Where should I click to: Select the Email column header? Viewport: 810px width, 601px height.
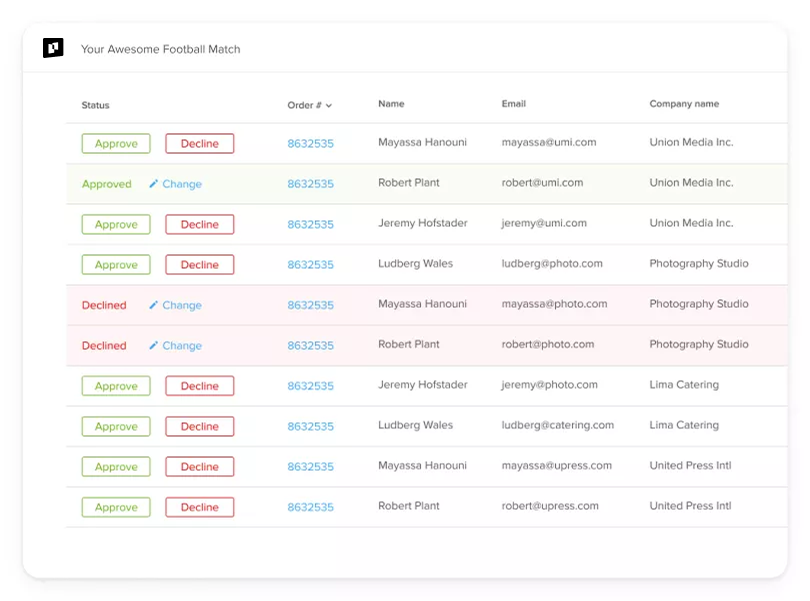tap(513, 104)
